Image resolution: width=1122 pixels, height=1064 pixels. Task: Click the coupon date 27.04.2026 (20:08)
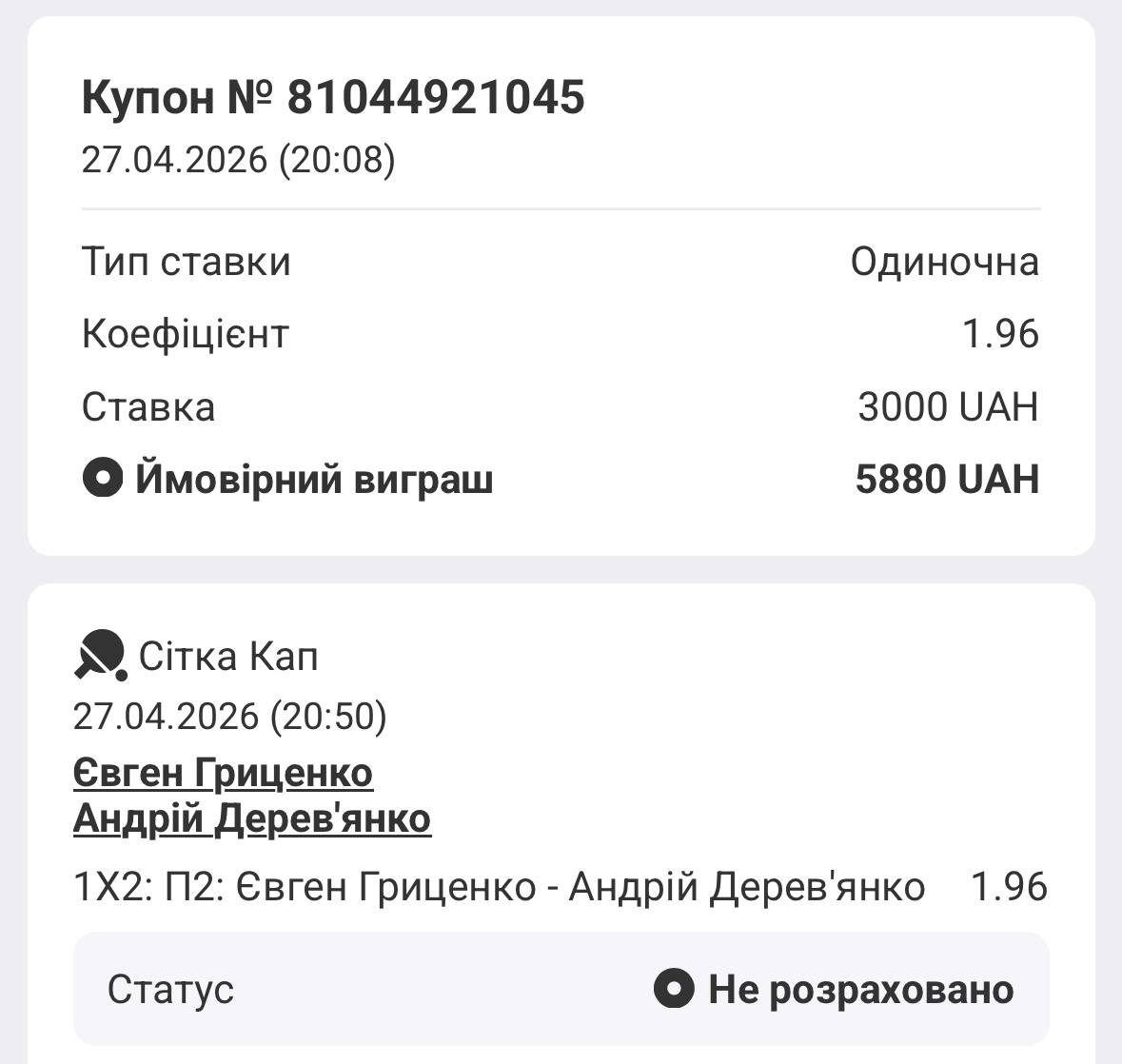point(238,159)
